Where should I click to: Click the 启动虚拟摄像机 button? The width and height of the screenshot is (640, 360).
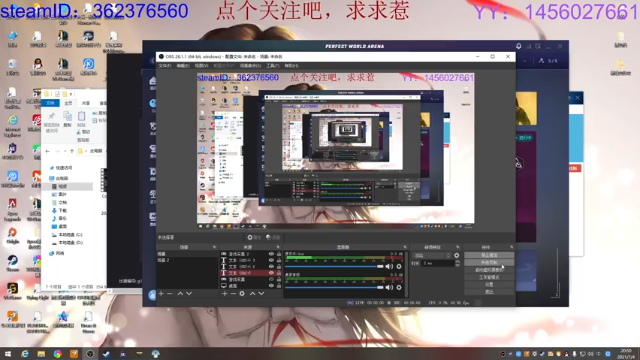point(489,270)
